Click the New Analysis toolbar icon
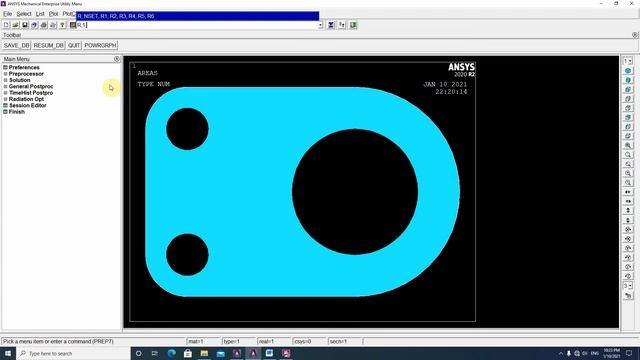 pos(6,25)
